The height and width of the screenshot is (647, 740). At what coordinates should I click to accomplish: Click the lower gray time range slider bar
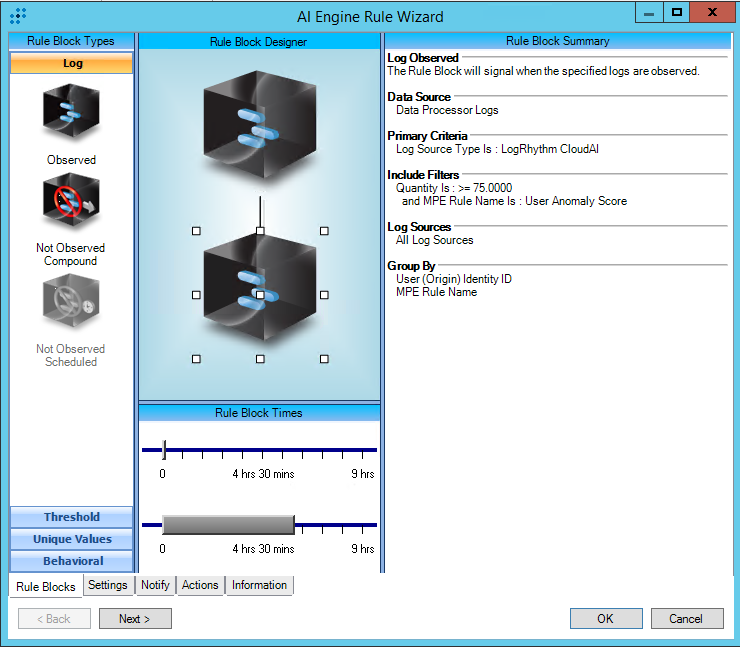pos(228,524)
